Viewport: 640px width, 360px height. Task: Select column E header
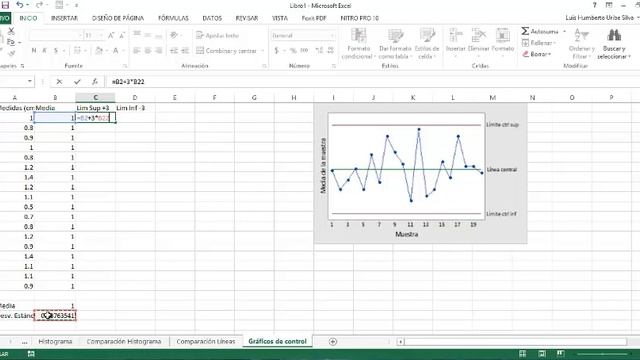pos(175,98)
